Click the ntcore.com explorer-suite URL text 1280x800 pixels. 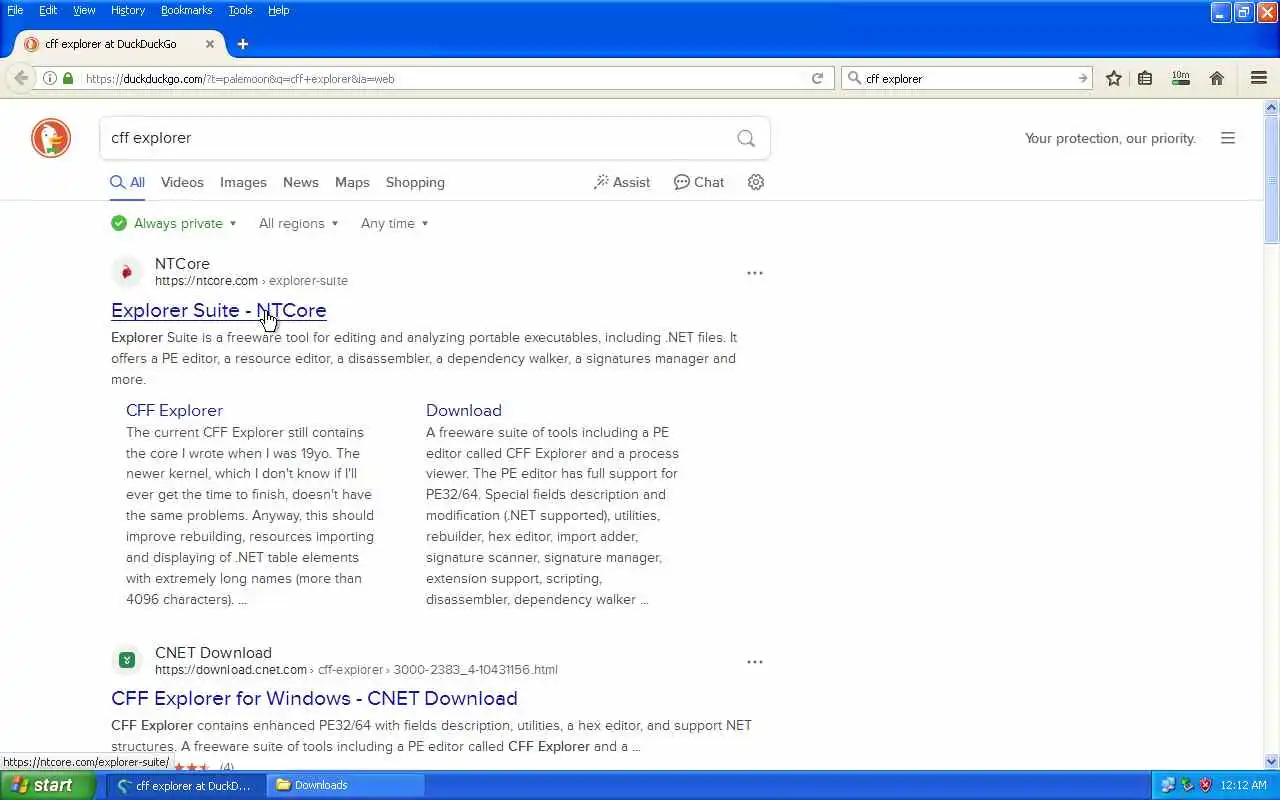251,281
